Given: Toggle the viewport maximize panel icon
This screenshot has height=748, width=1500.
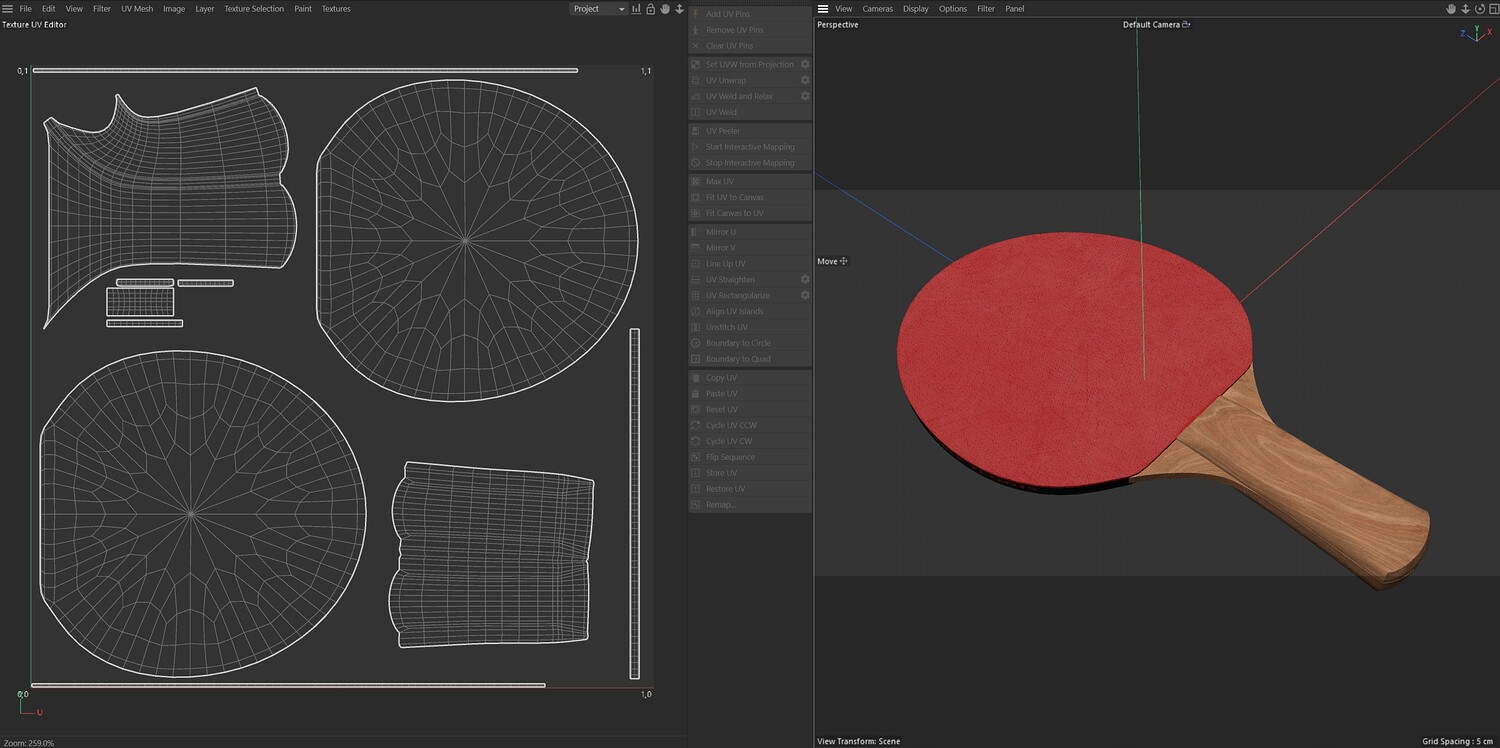Looking at the screenshot, I should pyautogui.click(x=1493, y=9).
